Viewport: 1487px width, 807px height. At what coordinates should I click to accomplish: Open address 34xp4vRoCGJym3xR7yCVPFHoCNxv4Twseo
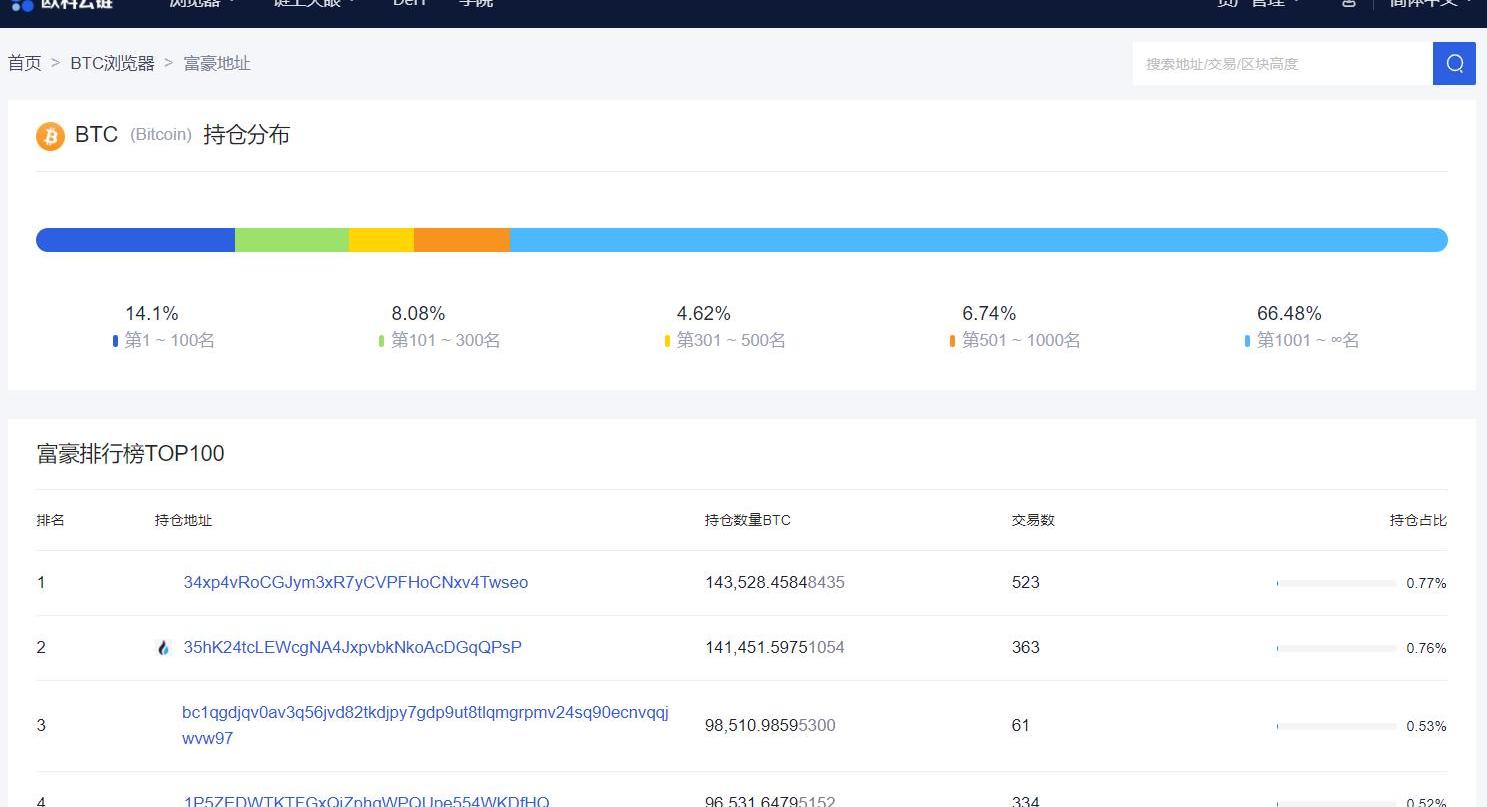tap(355, 583)
